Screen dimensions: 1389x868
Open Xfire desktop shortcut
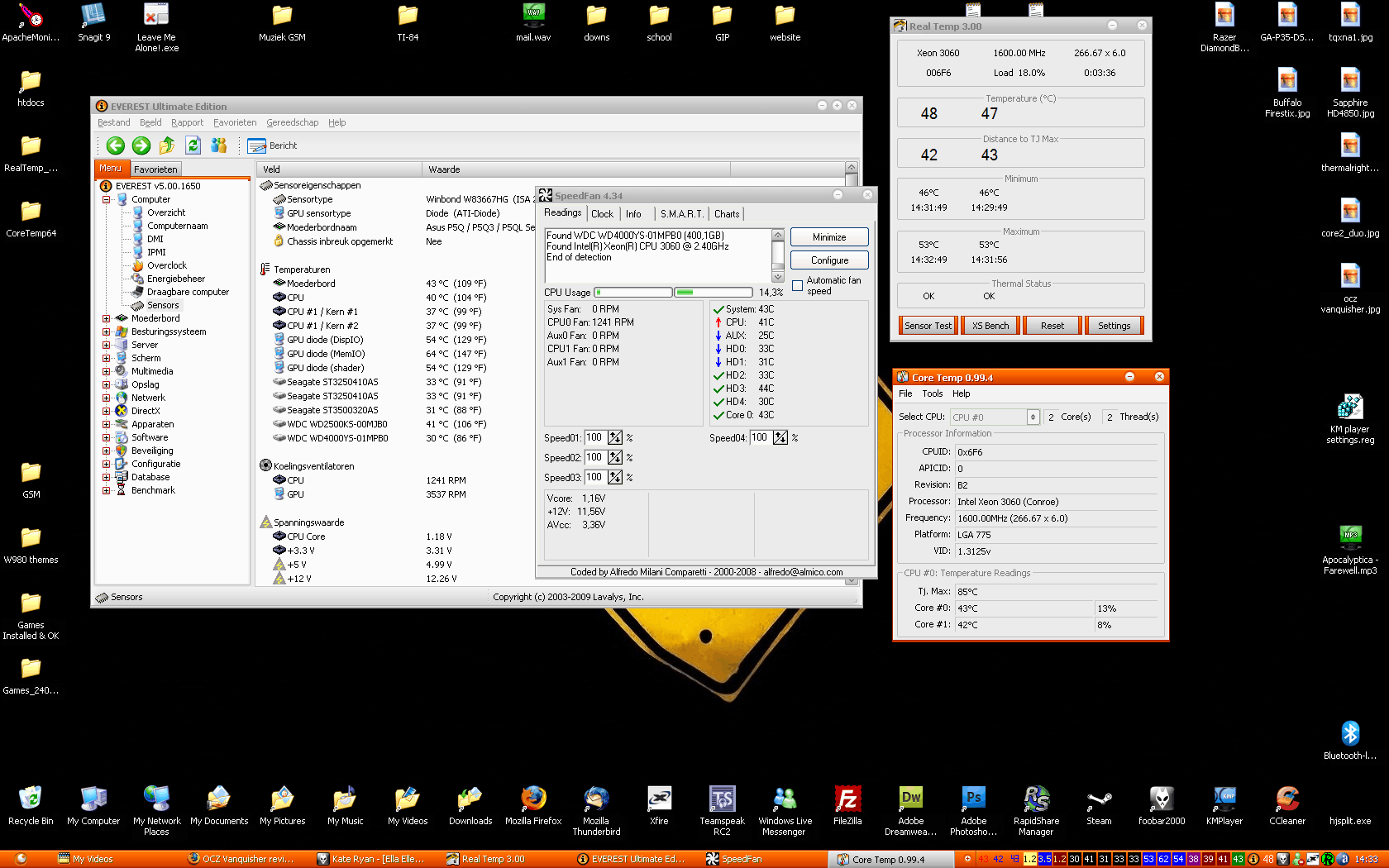(x=659, y=805)
